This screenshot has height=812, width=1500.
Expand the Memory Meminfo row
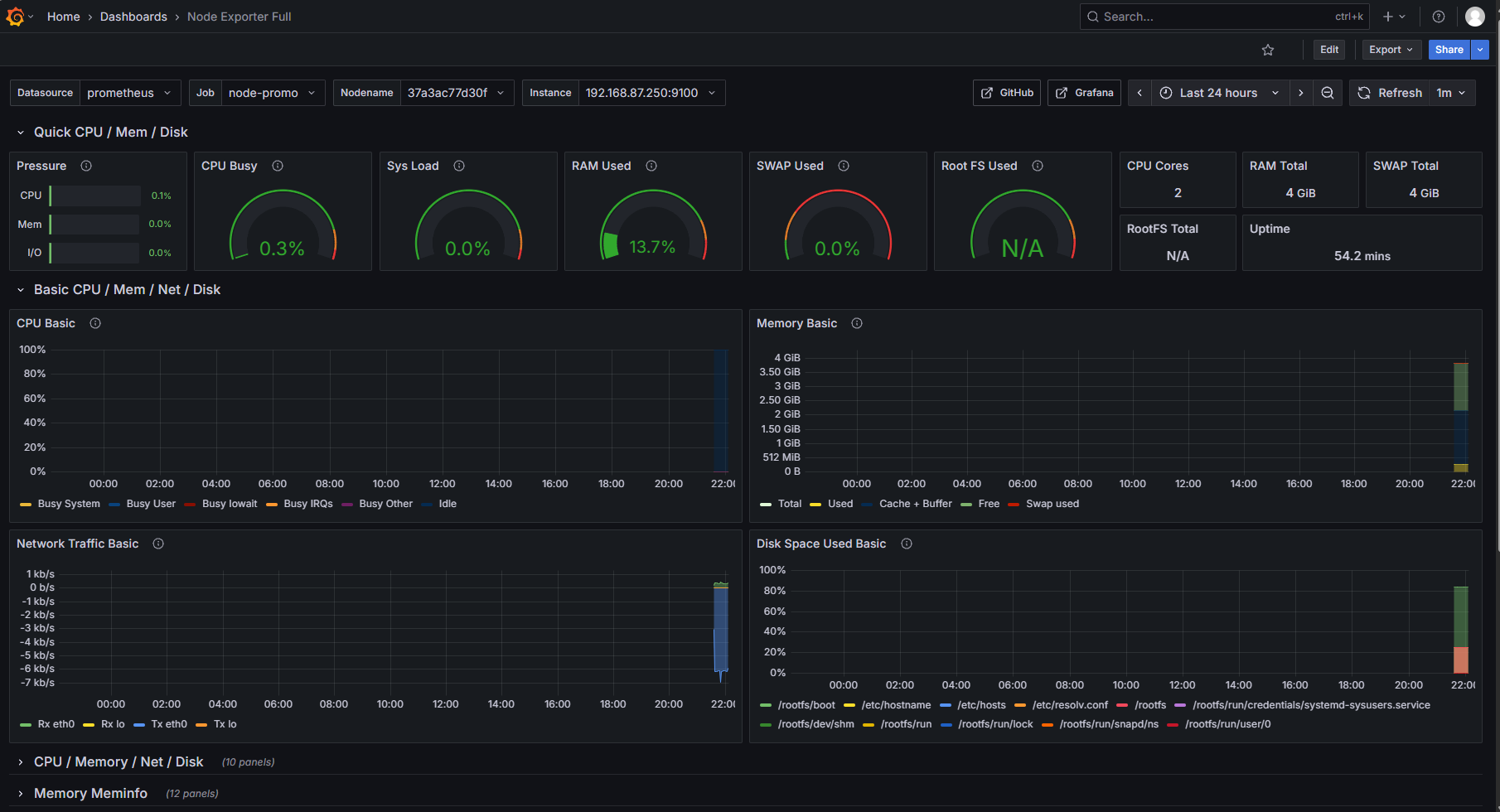90,793
